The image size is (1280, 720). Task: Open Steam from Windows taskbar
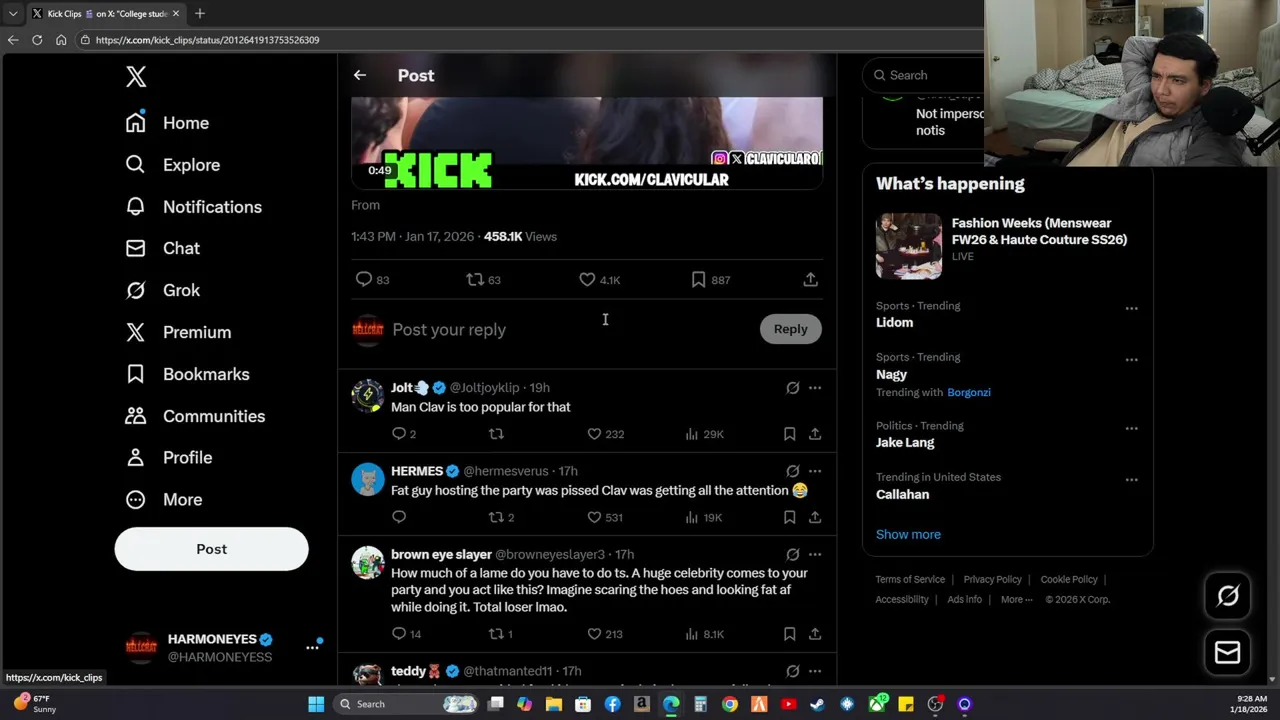tap(817, 704)
